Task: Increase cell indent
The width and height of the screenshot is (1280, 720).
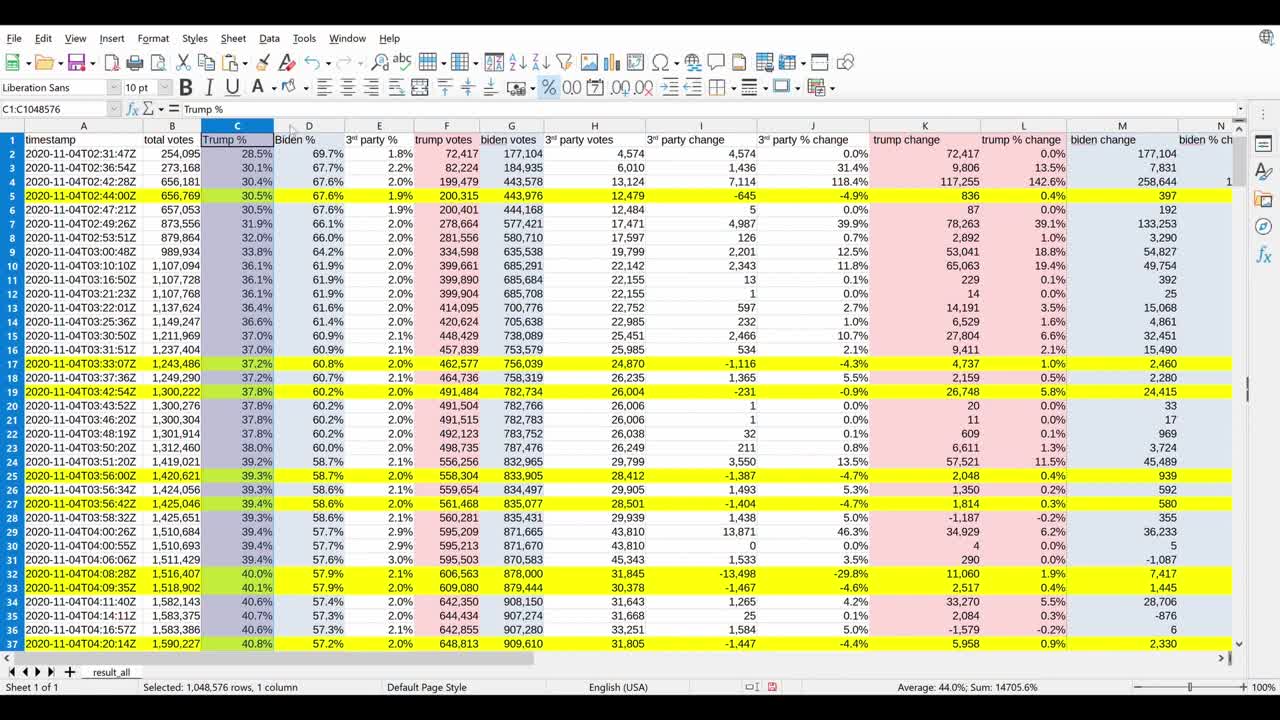Action: pyautogui.click(x=670, y=88)
